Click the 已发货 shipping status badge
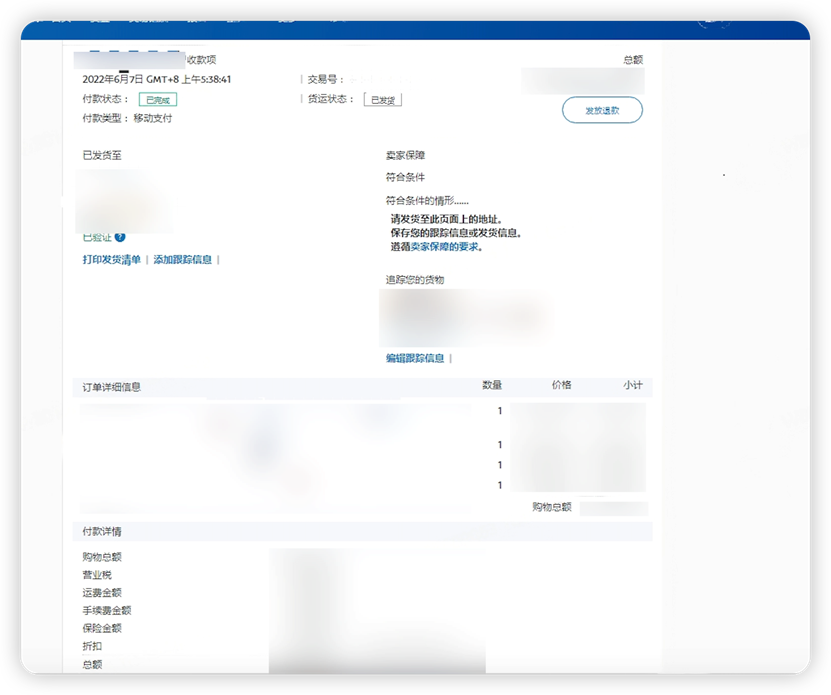 coord(382,99)
